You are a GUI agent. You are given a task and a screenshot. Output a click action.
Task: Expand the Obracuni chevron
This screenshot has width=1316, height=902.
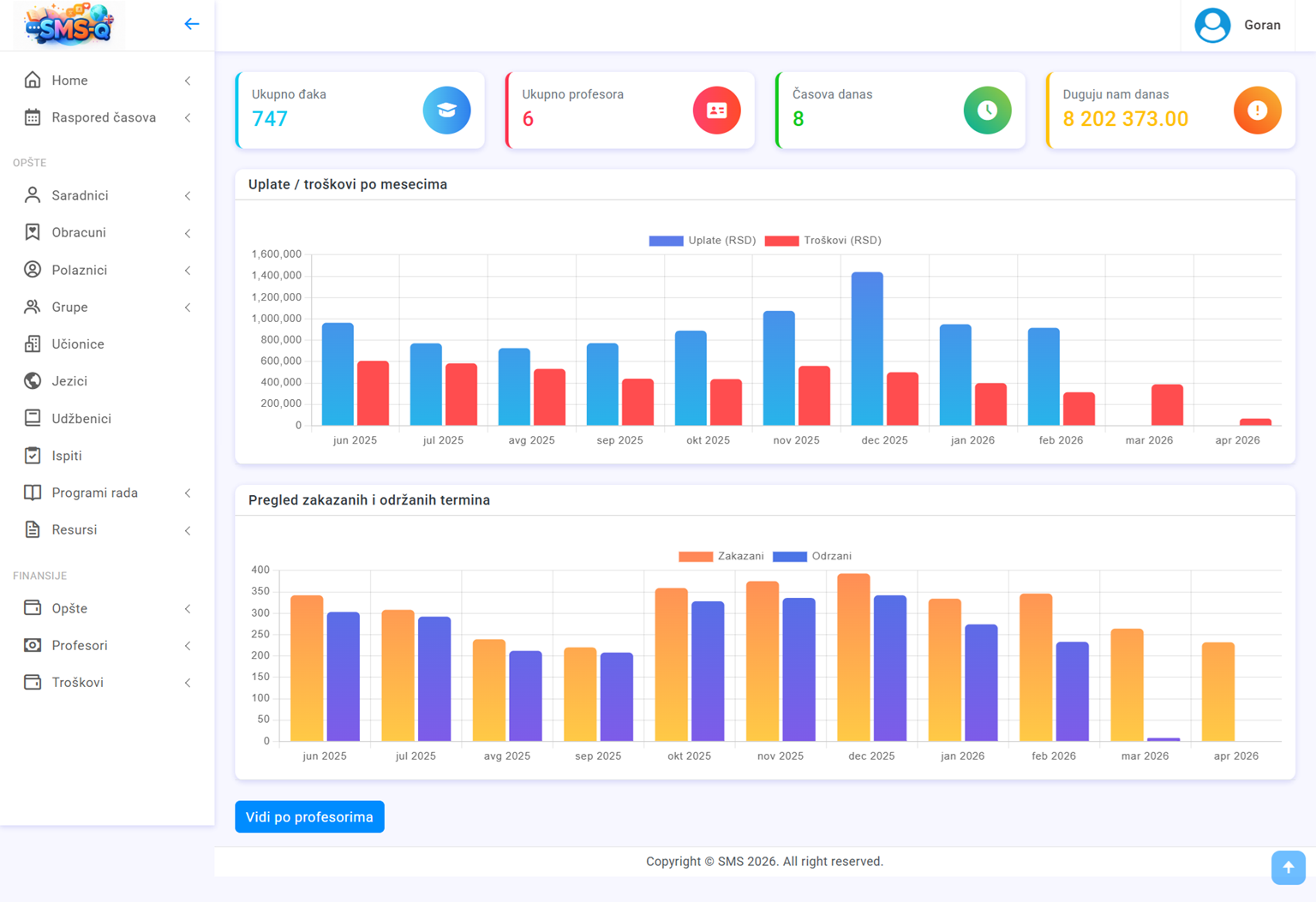188,233
